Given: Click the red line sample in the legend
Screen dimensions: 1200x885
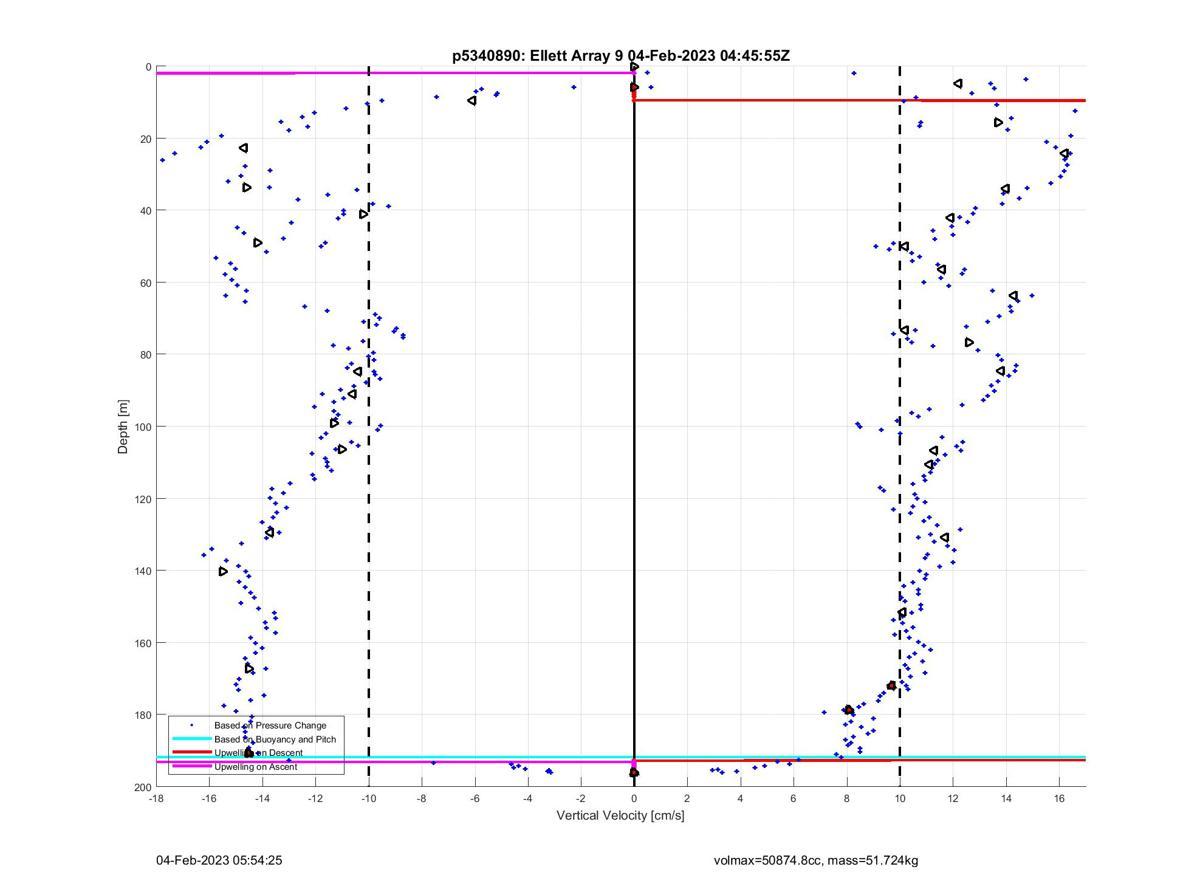Looking at the screenshot, I should (191, 752).
